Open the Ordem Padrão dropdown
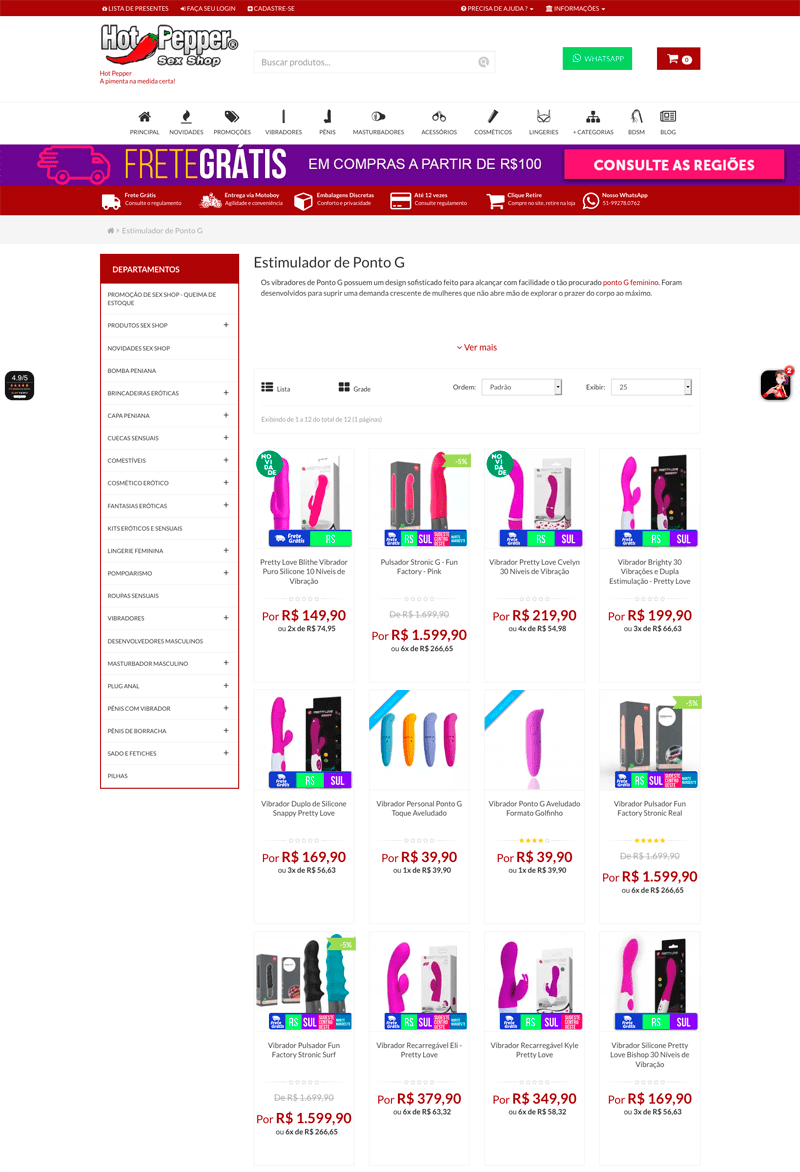Screen dimensions: 800x1172 (522, 387)
